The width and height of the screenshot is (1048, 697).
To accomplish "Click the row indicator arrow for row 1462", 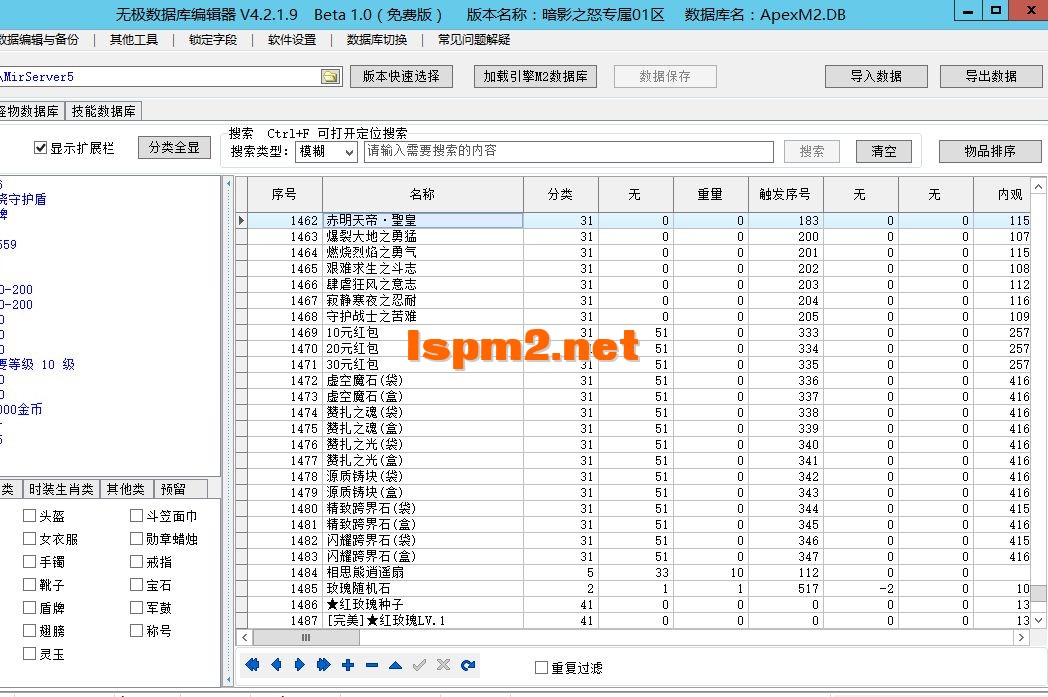I will pyautogui.click(x=241, y=220).
